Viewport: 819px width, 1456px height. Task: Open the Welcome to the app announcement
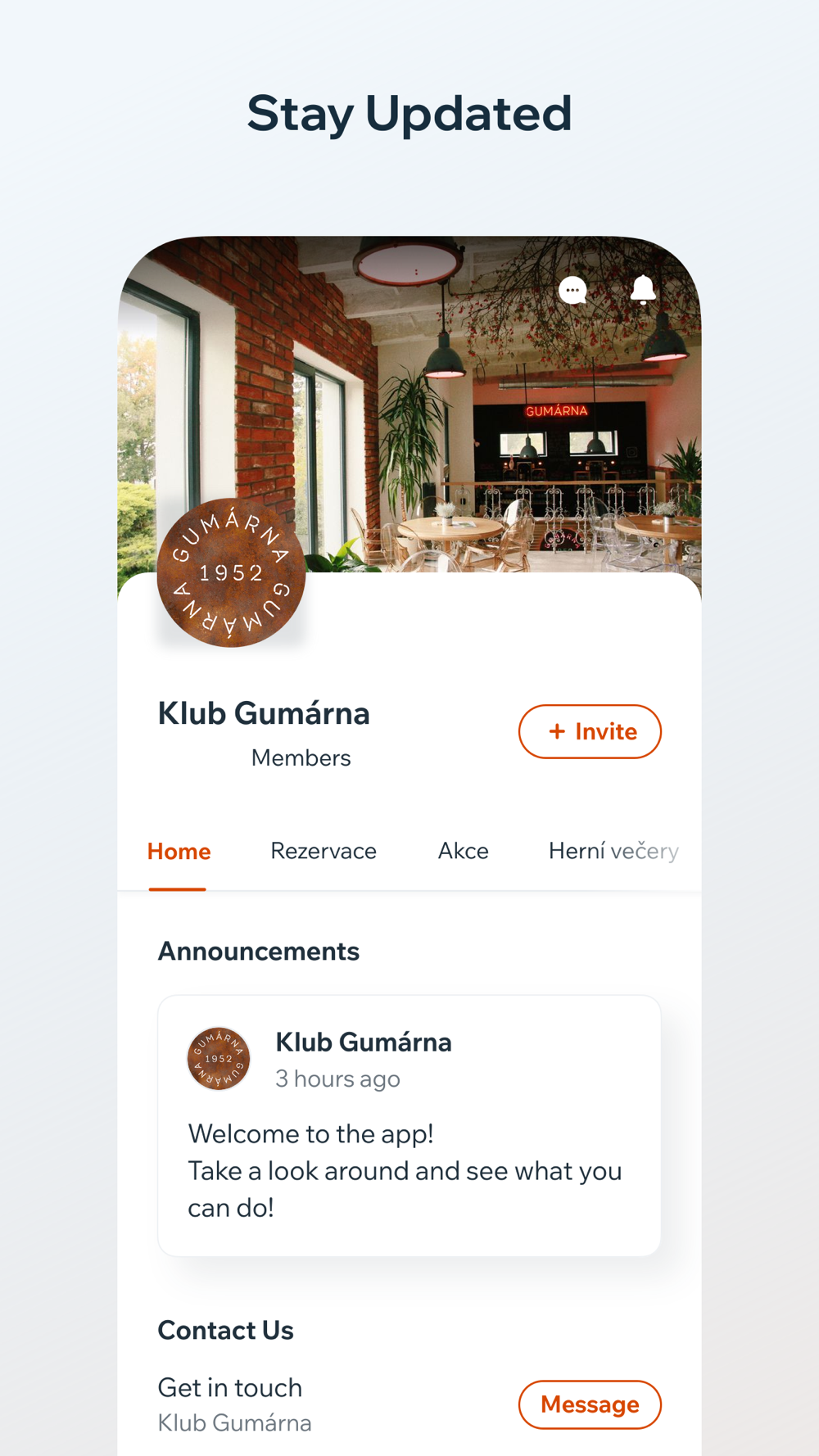pyautogui.click(x=409, y=1126)
